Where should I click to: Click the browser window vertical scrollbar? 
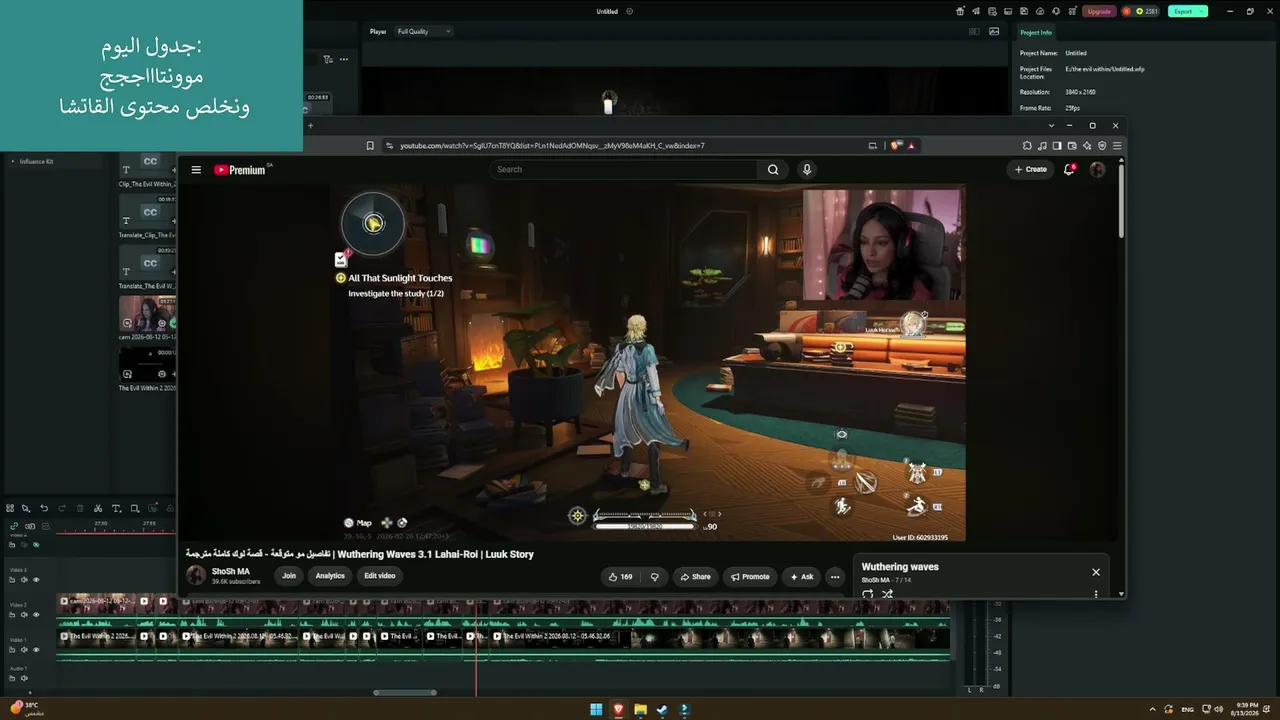[x=1121, y=200]
